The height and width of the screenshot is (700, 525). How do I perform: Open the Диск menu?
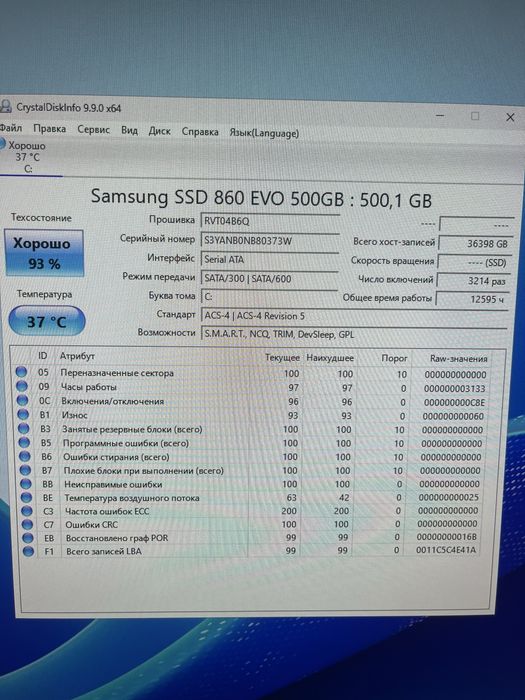click(x=159, y=131)
